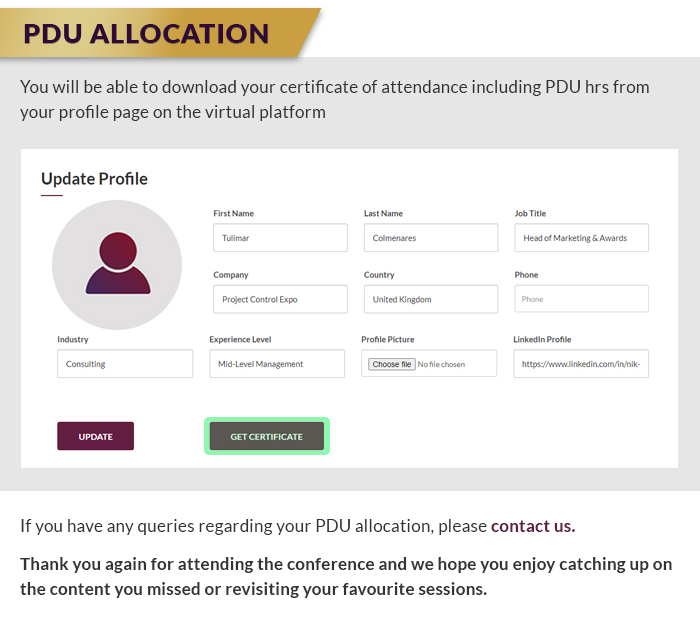Click the Profile Picture label
The width and height of the screenshot is (700, 621).
388,339
